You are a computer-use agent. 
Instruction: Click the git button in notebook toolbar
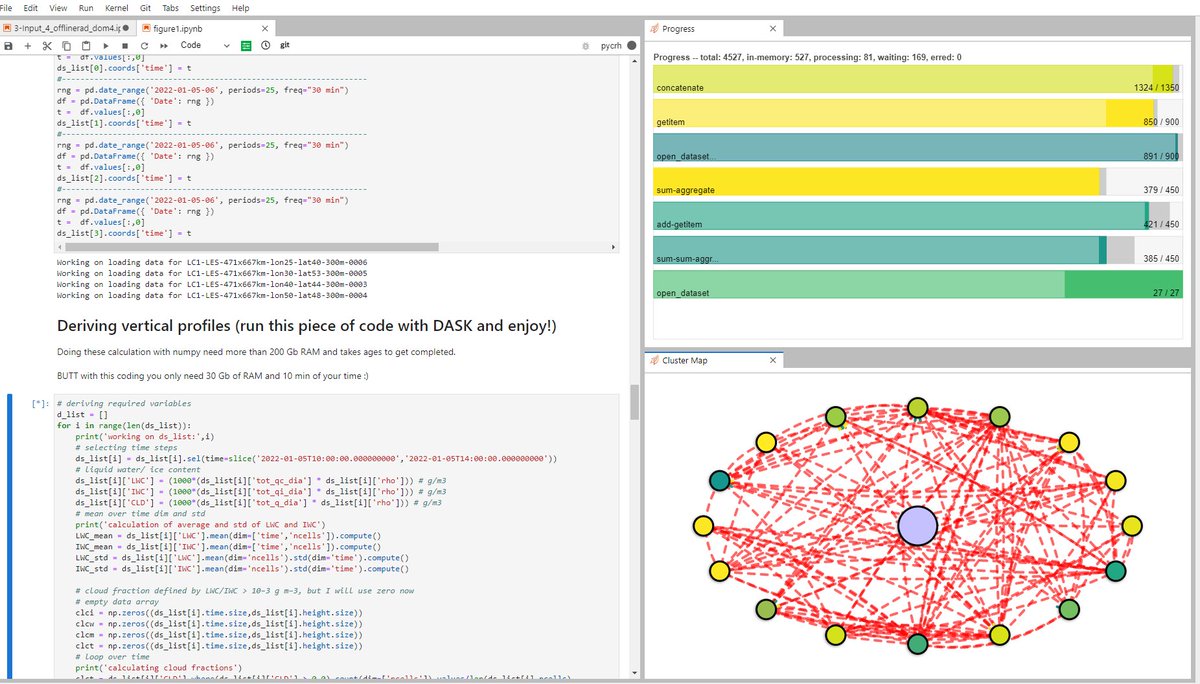[285, 46]
